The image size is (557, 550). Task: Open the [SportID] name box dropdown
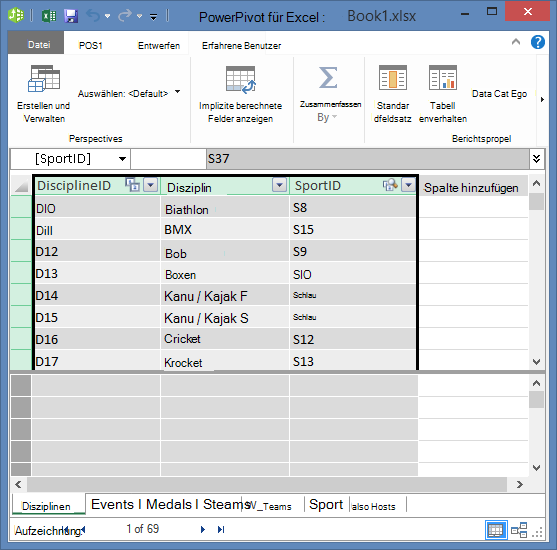[122, 159]
